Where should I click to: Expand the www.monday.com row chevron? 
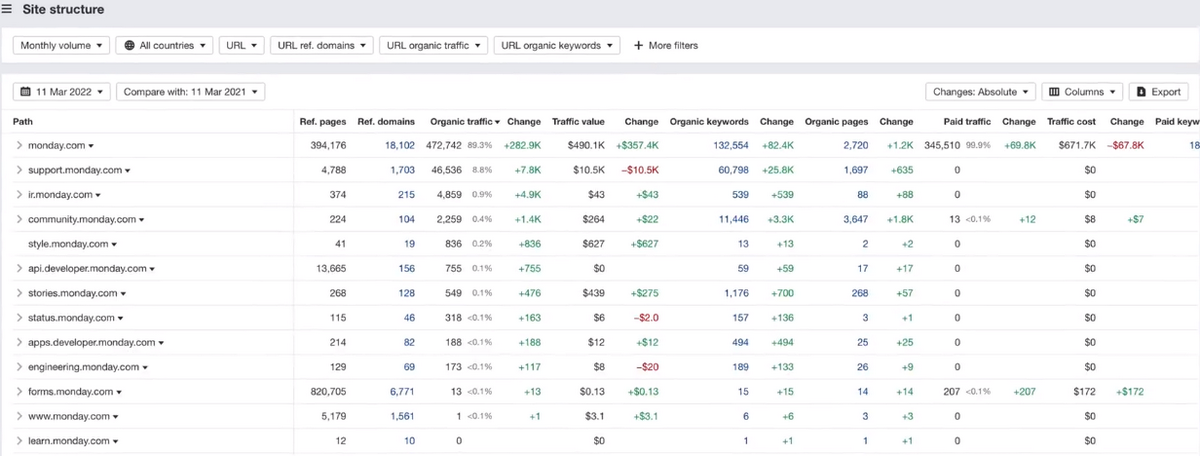(18, 416)
